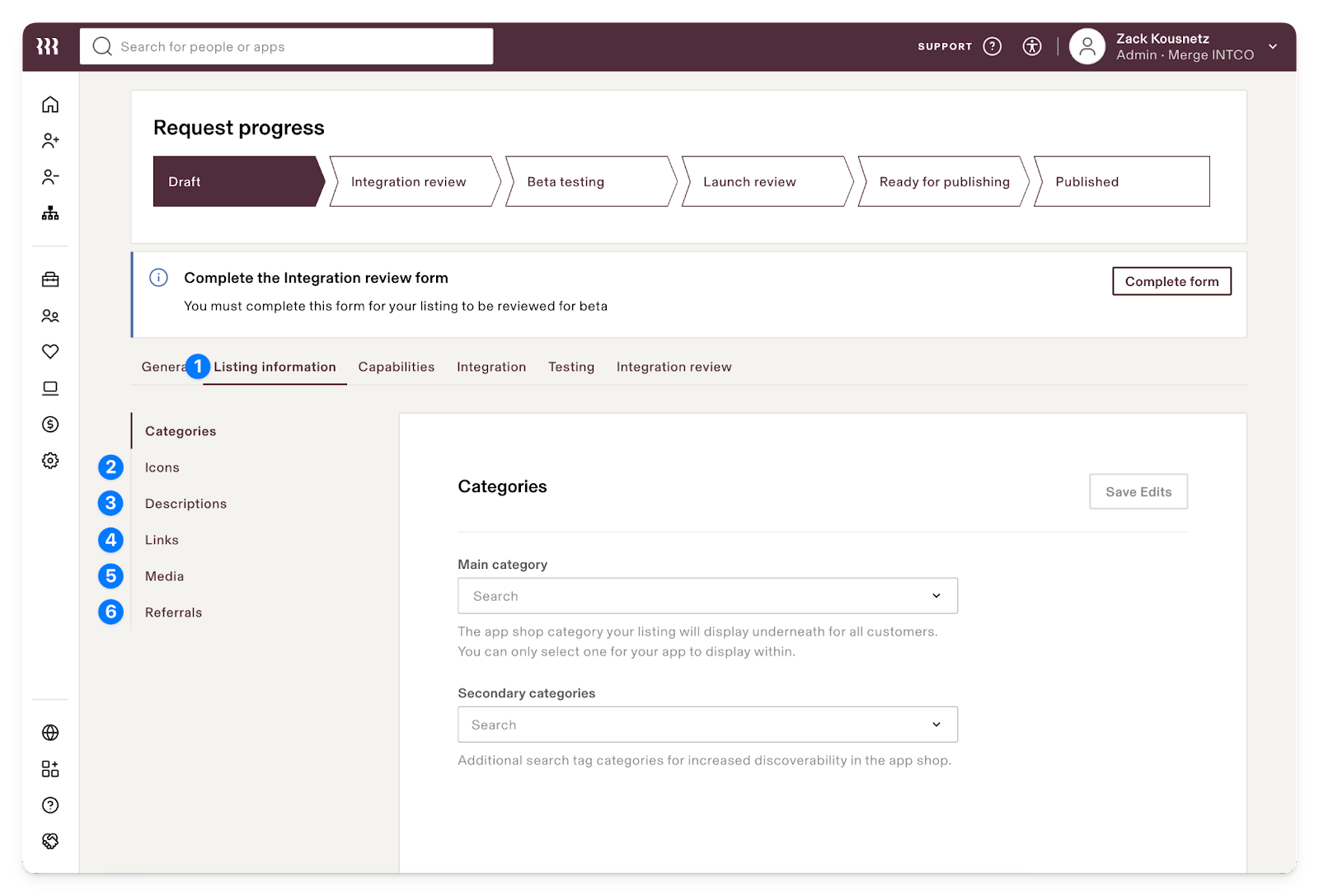Click the handshake icon at sidebar bottom
Image resolution: width=1319 pixels, height=896 pixels.
point(50,841)
